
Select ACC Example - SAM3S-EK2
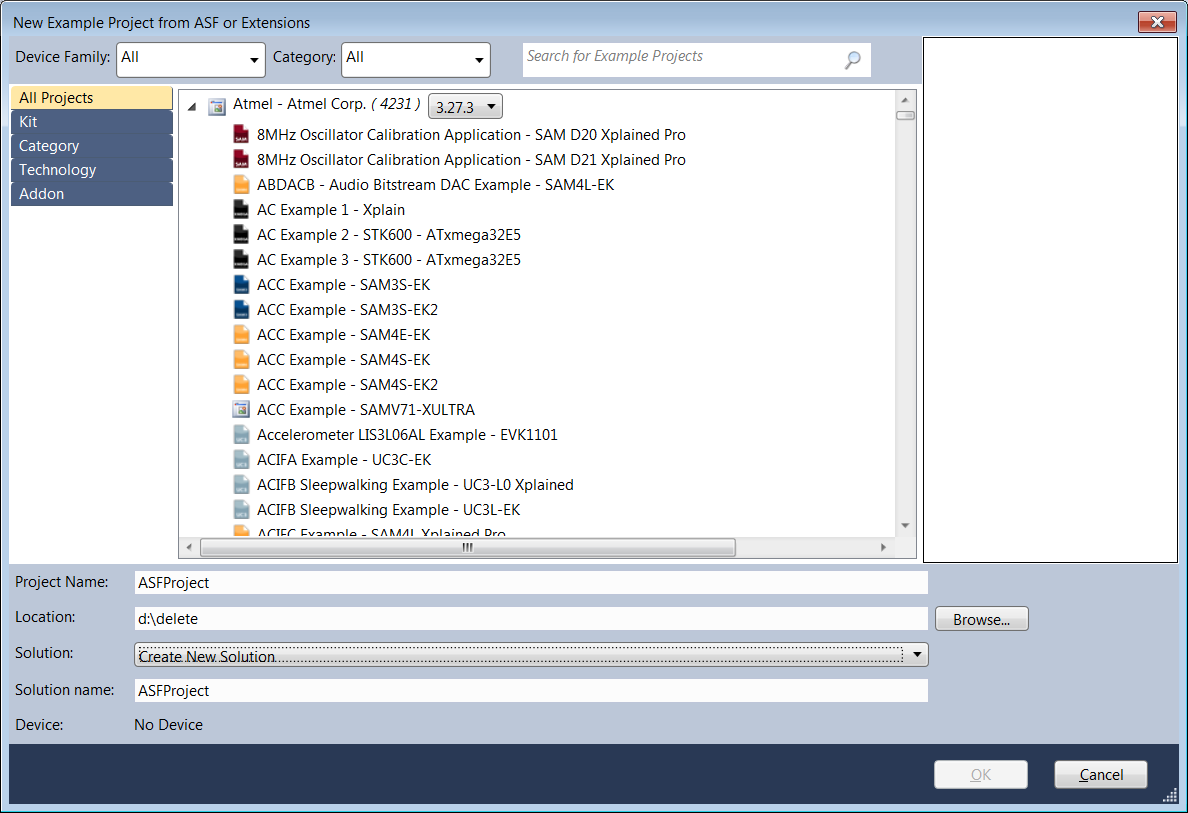pyautogui.click(x=347, y=310)
